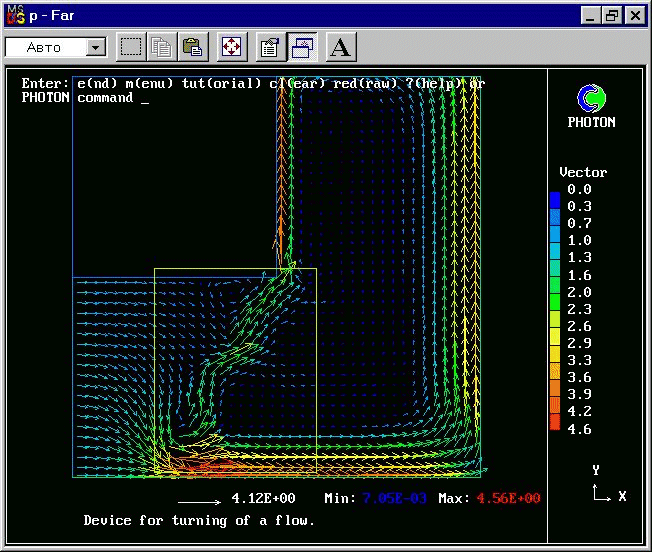Screen dimensions: 652x552
Task: Click the PHOTON command prompt line
Action: coord(85,98)
